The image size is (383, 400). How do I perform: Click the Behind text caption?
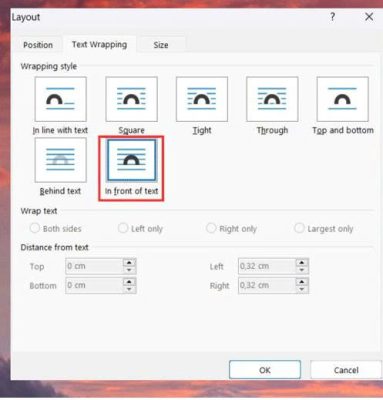(x=60, y=191)
